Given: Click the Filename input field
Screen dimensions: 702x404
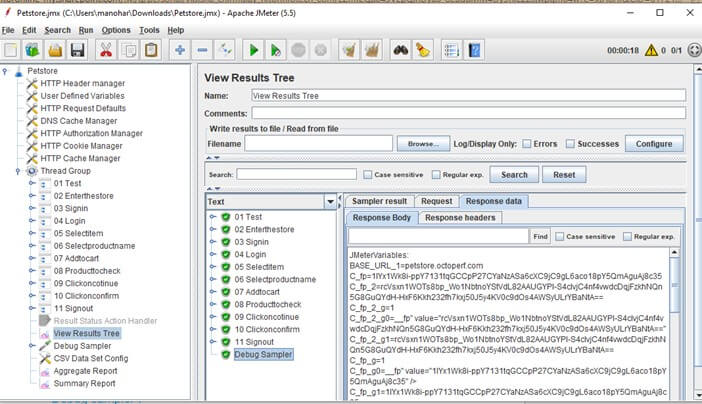Looking at the screenshot, I should (x=319, y=144).
